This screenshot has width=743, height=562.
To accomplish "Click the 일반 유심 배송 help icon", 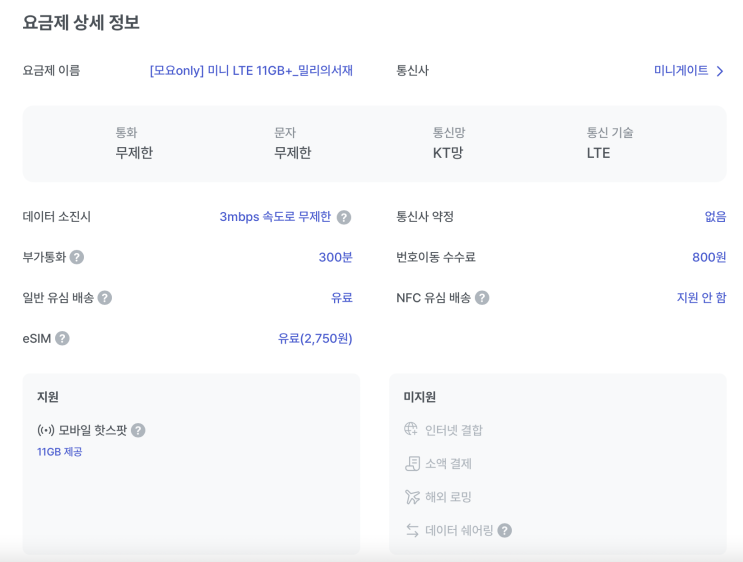I will (x=105, y=298).
